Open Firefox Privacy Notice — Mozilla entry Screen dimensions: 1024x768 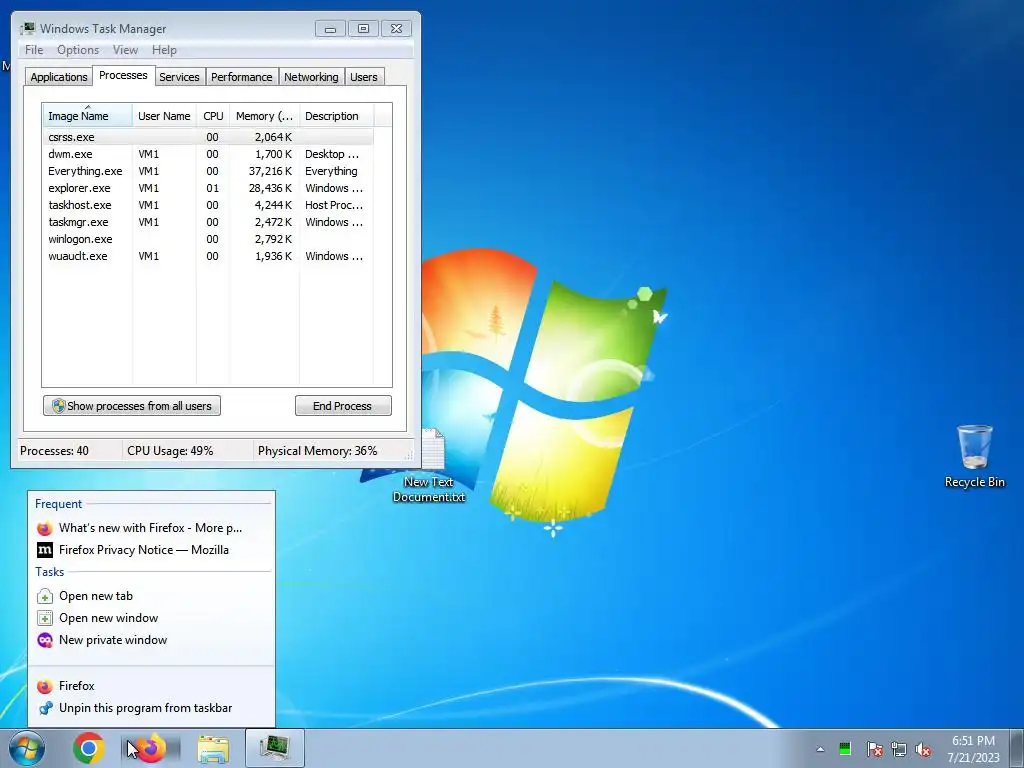(x=151, y=550)
